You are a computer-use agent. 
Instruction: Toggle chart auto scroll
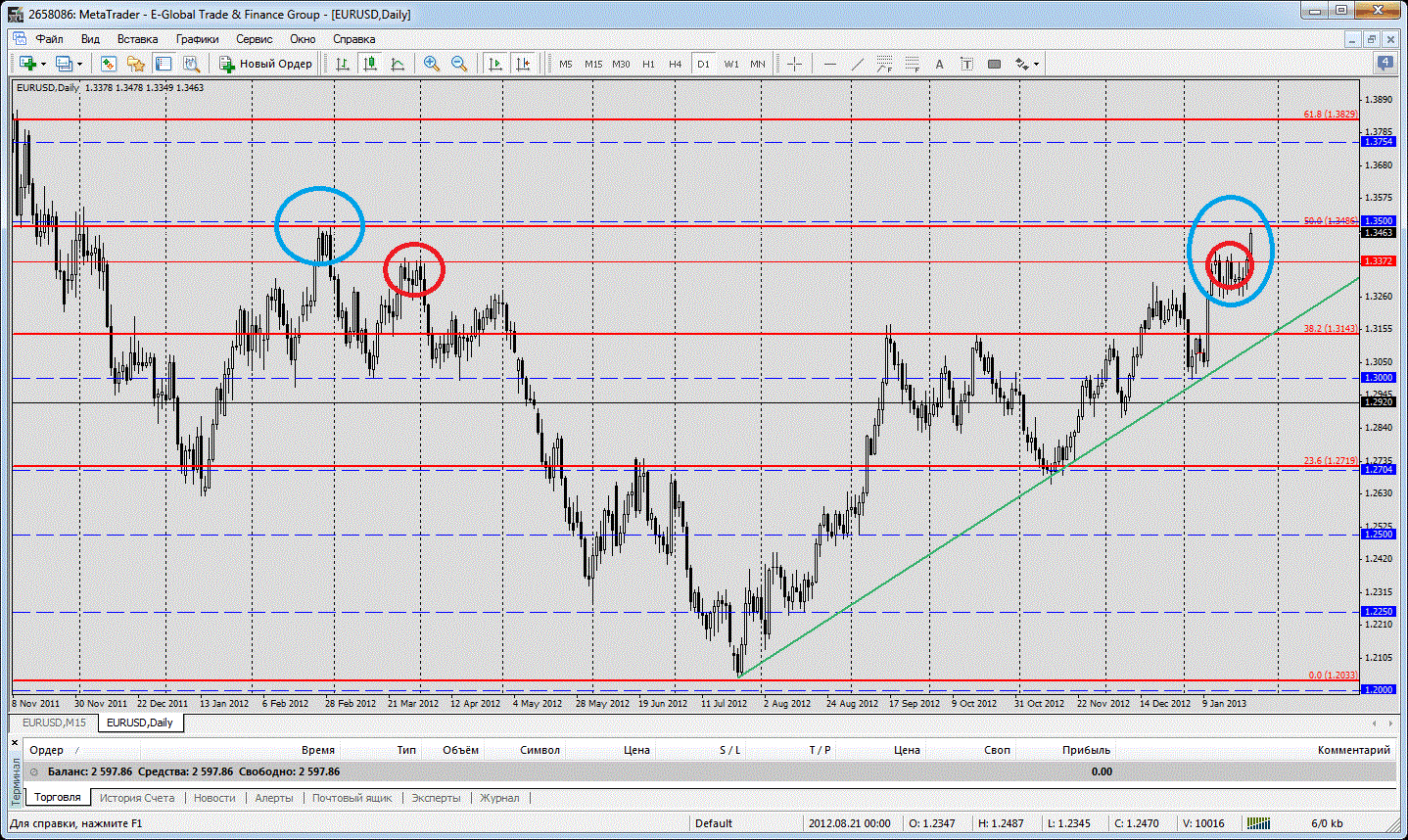[495, 64]
